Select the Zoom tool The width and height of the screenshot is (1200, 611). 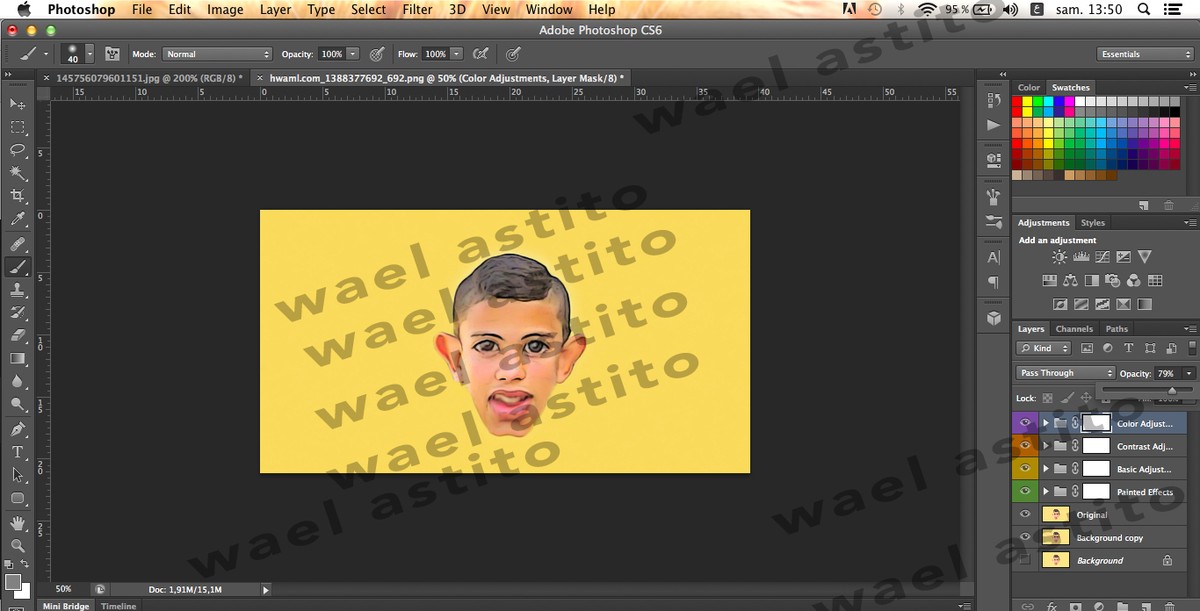pos(18,546)
